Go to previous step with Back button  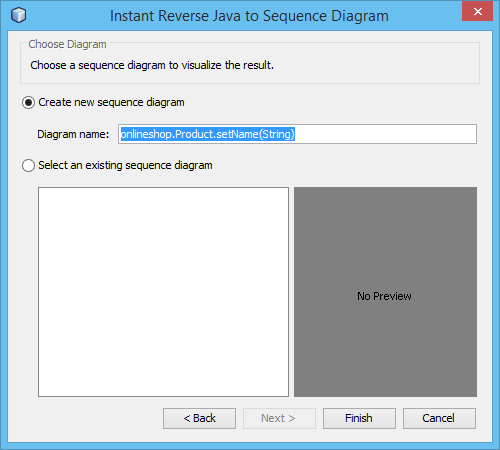click(199, 418)
